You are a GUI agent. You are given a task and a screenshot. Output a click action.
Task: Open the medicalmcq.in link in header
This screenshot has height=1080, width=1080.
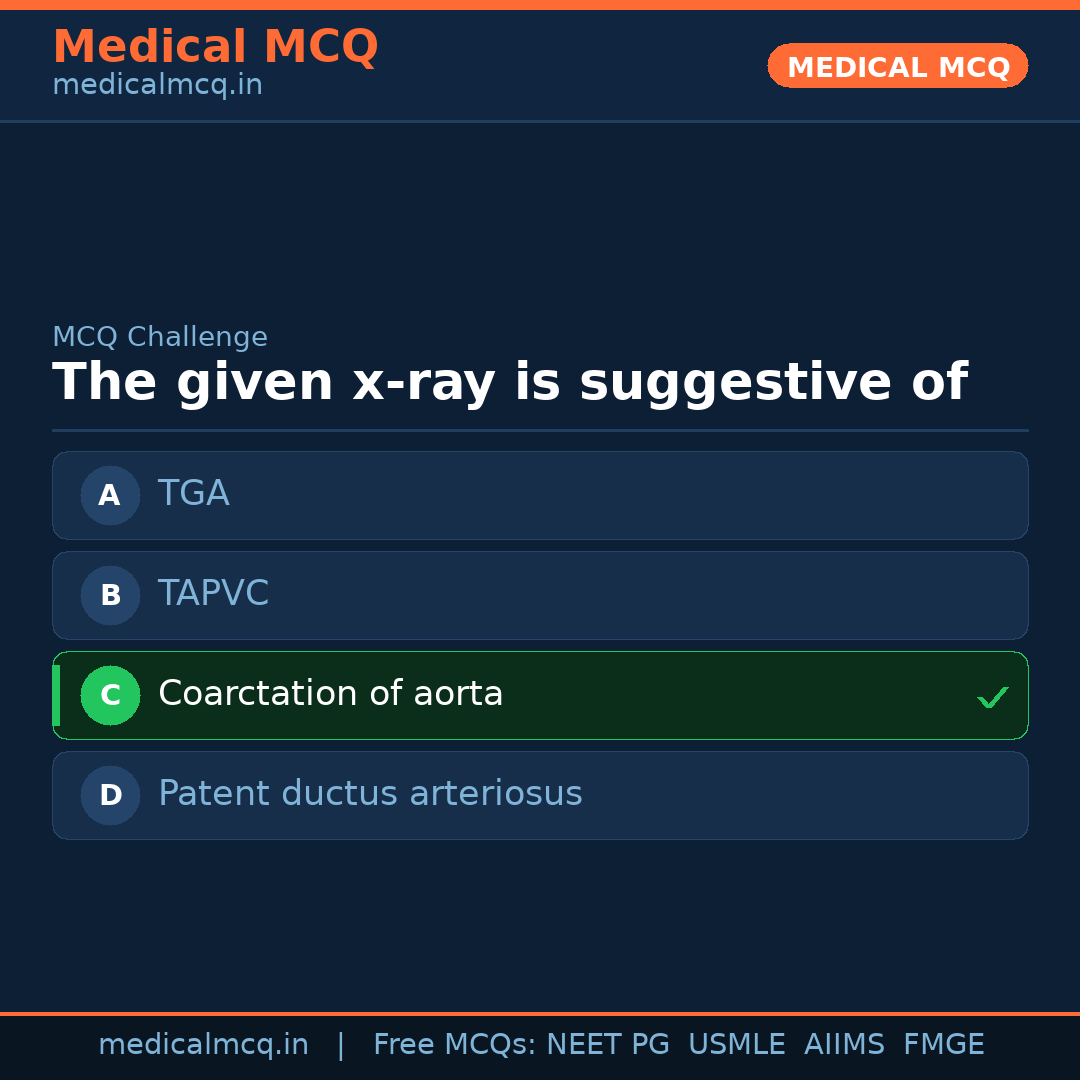tap(157, 84)
